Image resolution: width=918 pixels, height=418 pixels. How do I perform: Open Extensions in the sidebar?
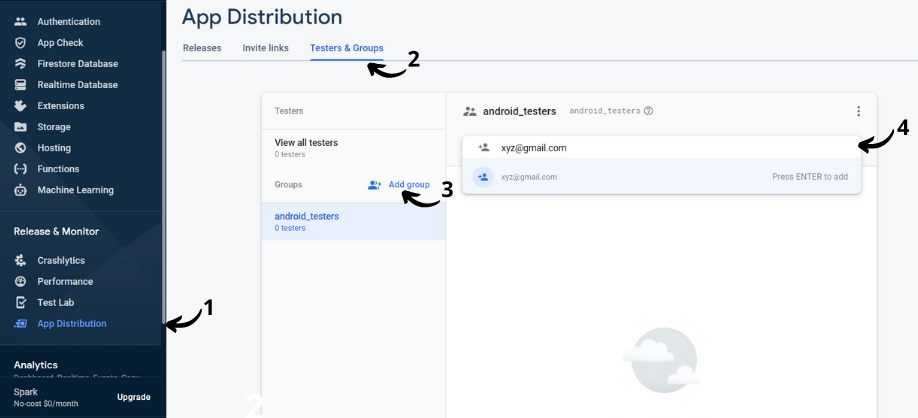pyautogui.click(x=61, y=106)
